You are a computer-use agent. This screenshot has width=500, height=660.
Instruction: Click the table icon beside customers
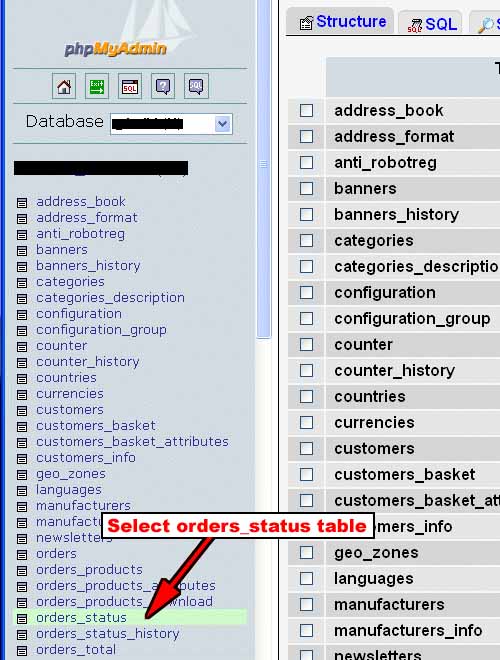(x=22, y=410)
